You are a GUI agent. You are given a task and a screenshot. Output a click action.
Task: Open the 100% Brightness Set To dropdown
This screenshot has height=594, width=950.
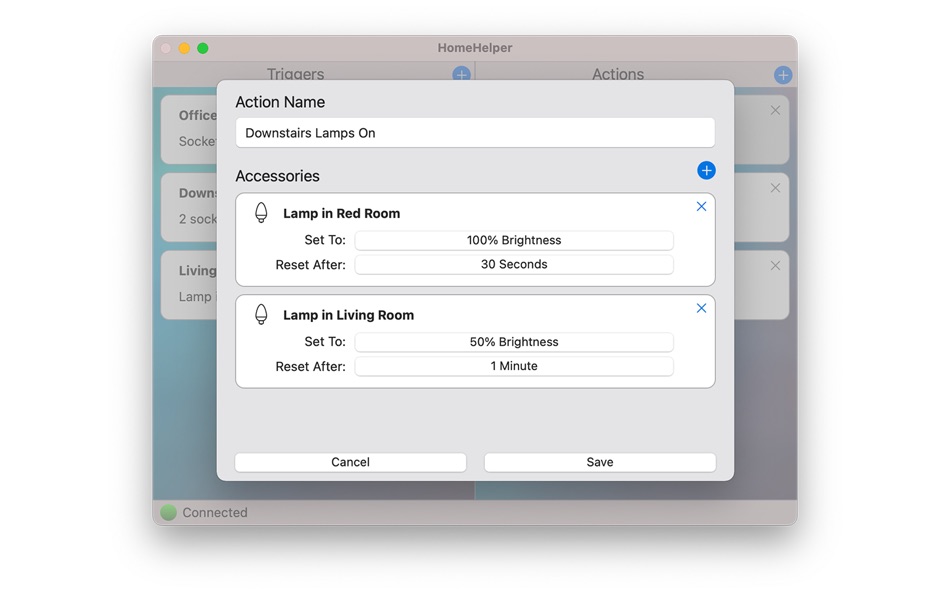point(514,240)
